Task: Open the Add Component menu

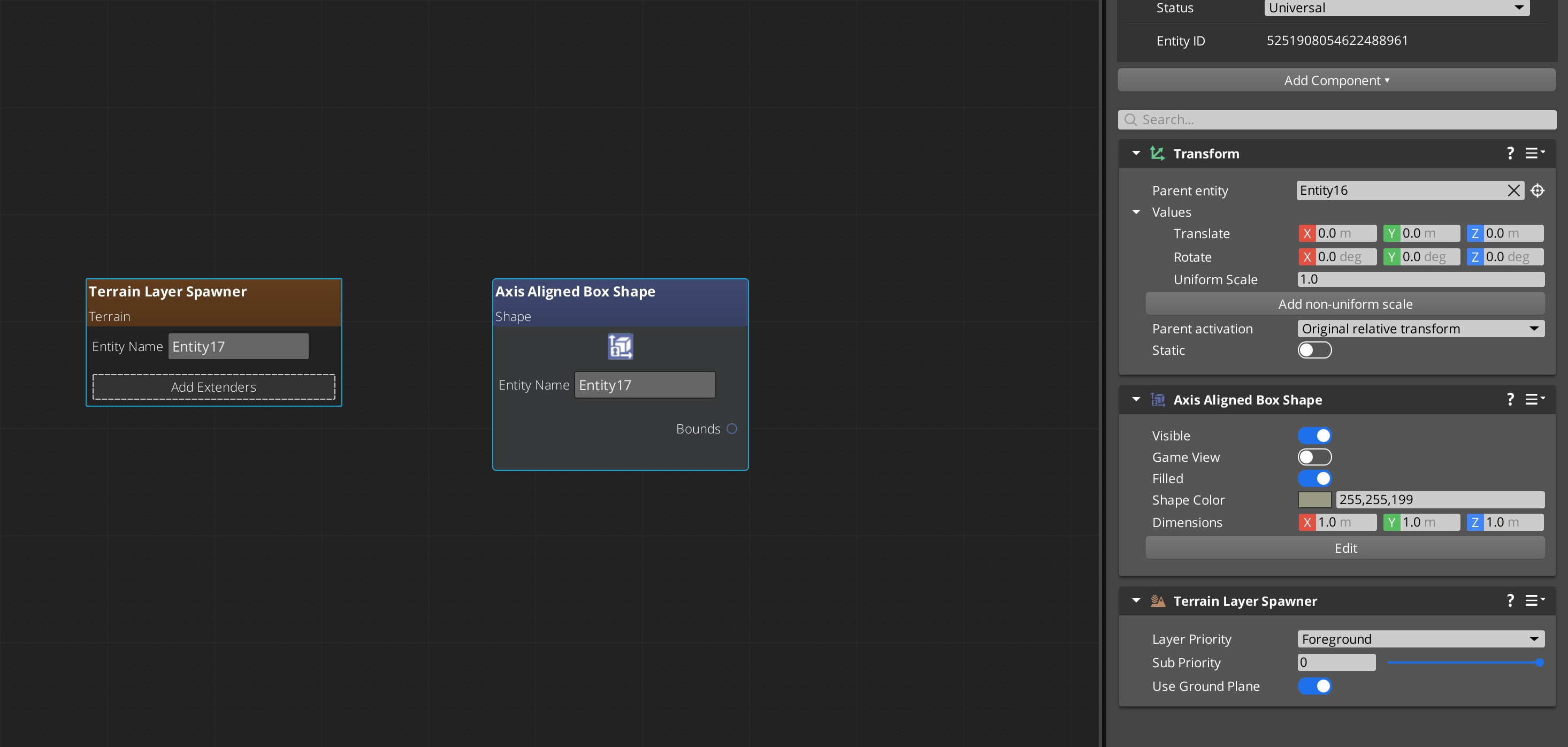Action: [x=1336, y=80]
